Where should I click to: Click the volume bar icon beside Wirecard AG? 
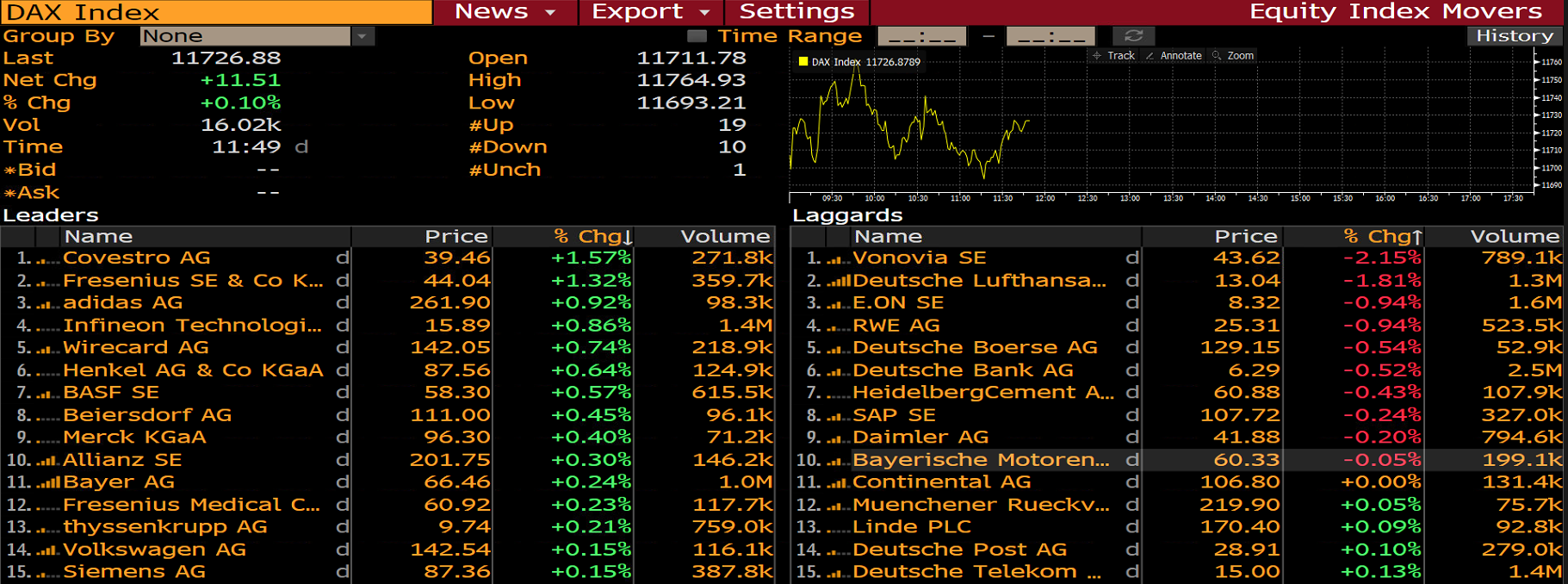coord(47,348)
